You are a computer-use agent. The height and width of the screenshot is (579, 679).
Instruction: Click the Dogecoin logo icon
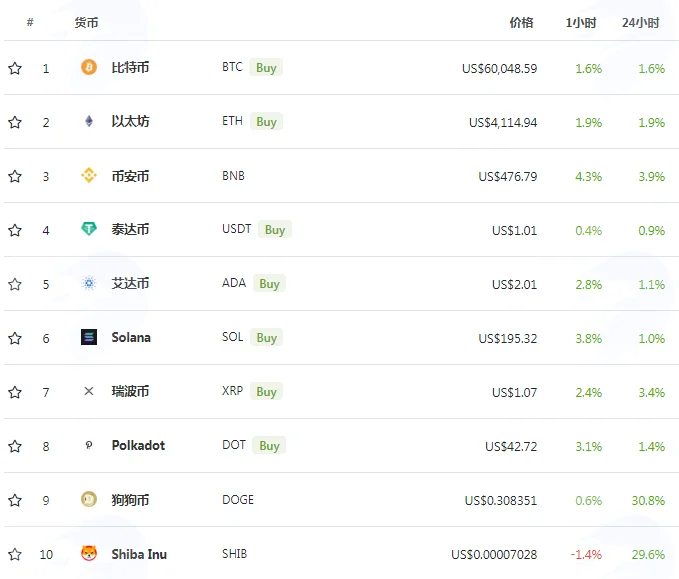(x=89, y=499)
